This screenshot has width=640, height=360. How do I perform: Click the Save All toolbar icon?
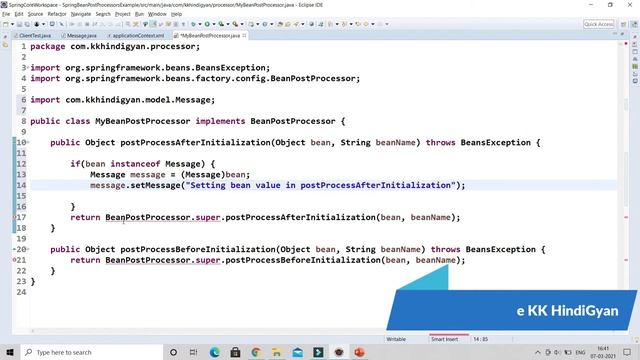(x=27, y=24)
